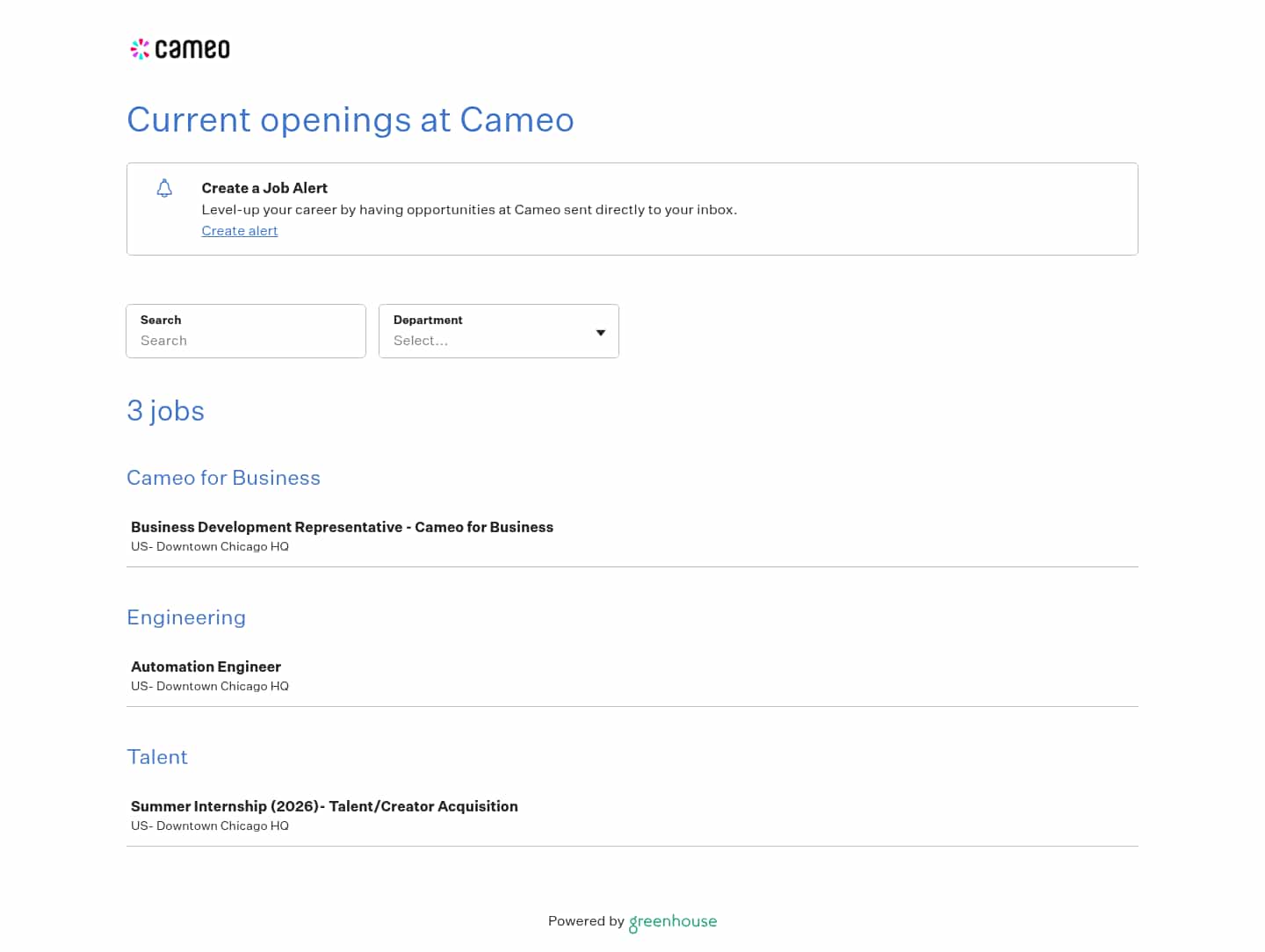Open the Business Development Representative job posting

(x=342, y=527)
